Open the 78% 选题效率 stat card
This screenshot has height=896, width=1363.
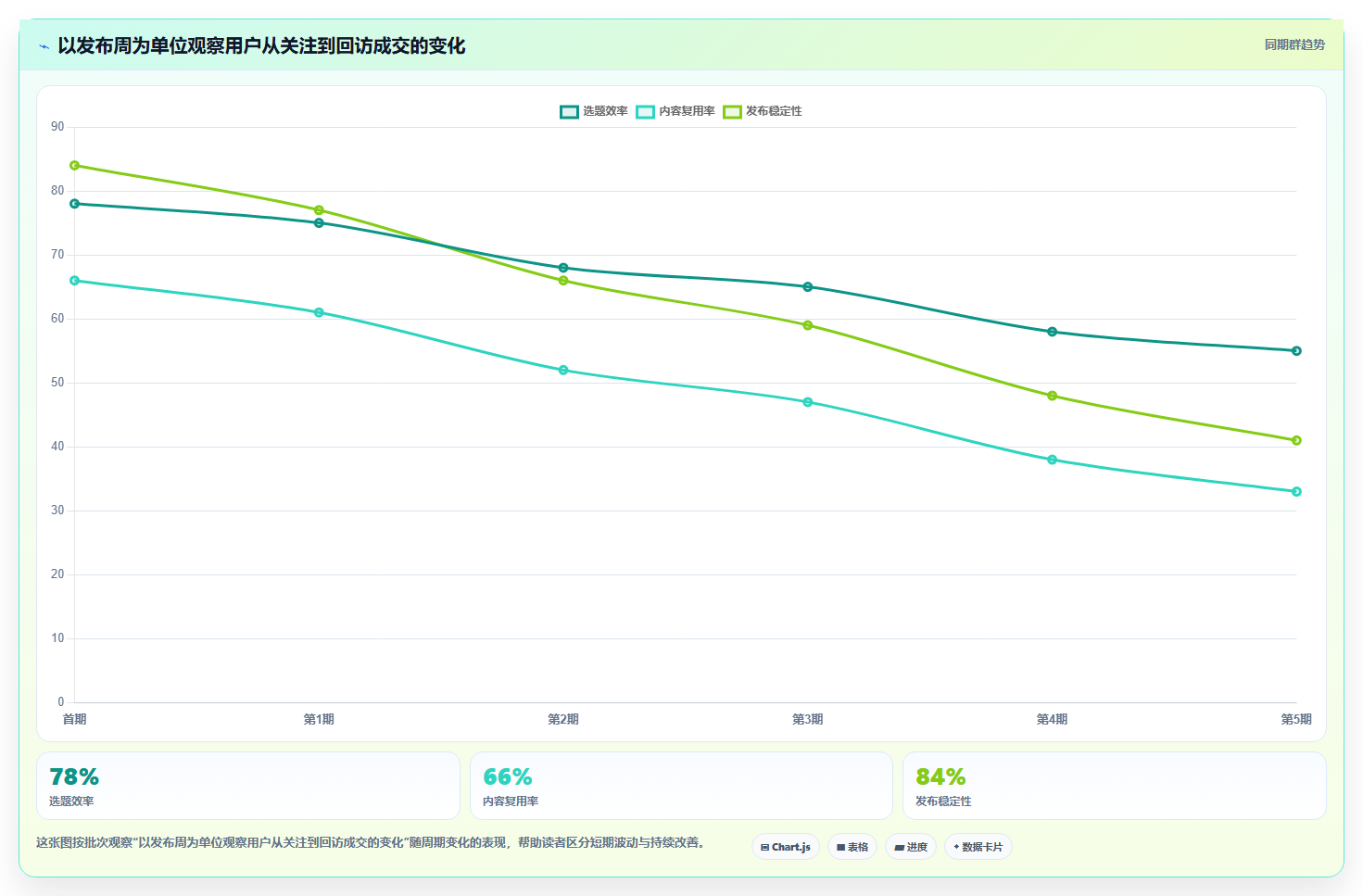[x=248, y=786]
